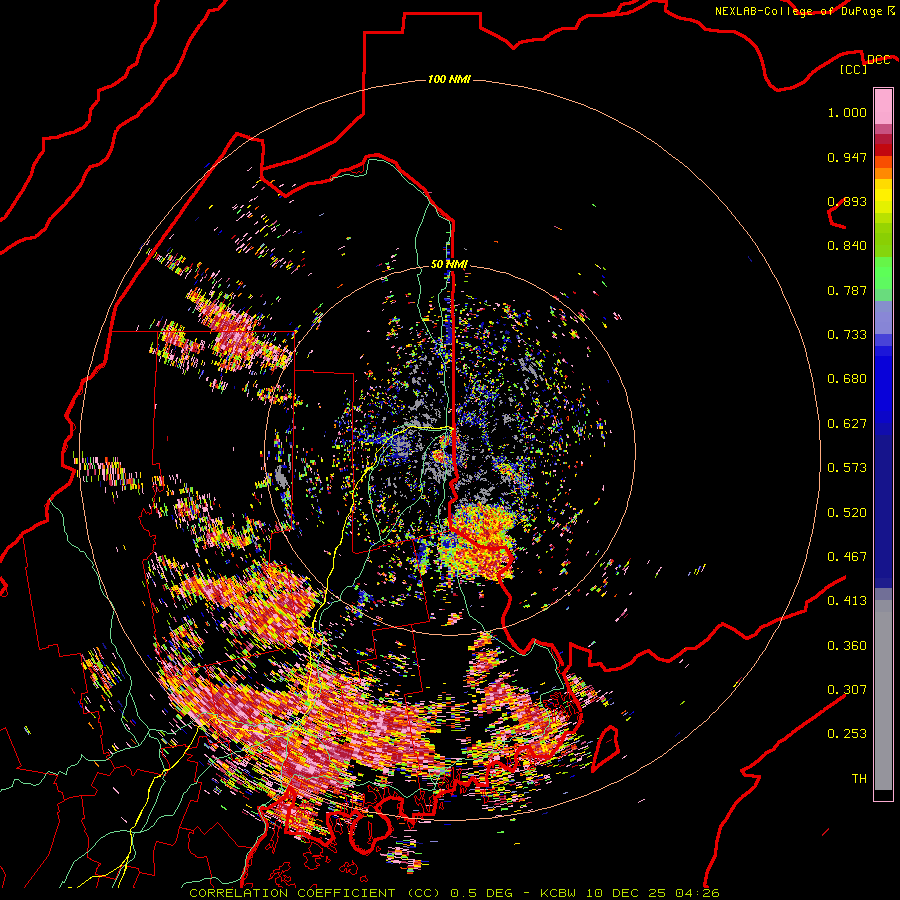This screenshot has width=900, height=900.
Task: Click the 0.573 scale value
Action: [x=847, y=468]
